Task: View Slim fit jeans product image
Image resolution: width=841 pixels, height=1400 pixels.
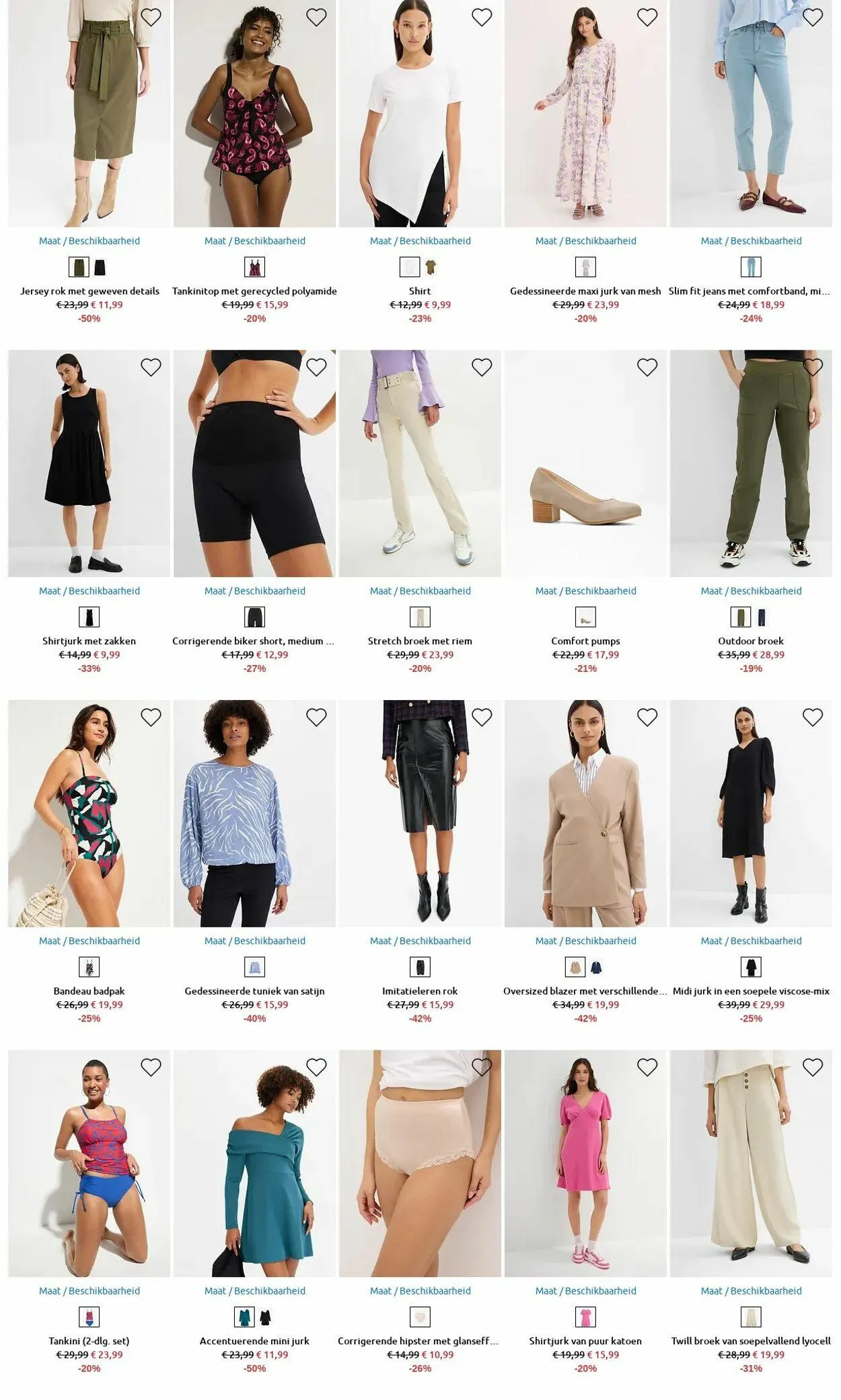Action: (x=751, y=114)
